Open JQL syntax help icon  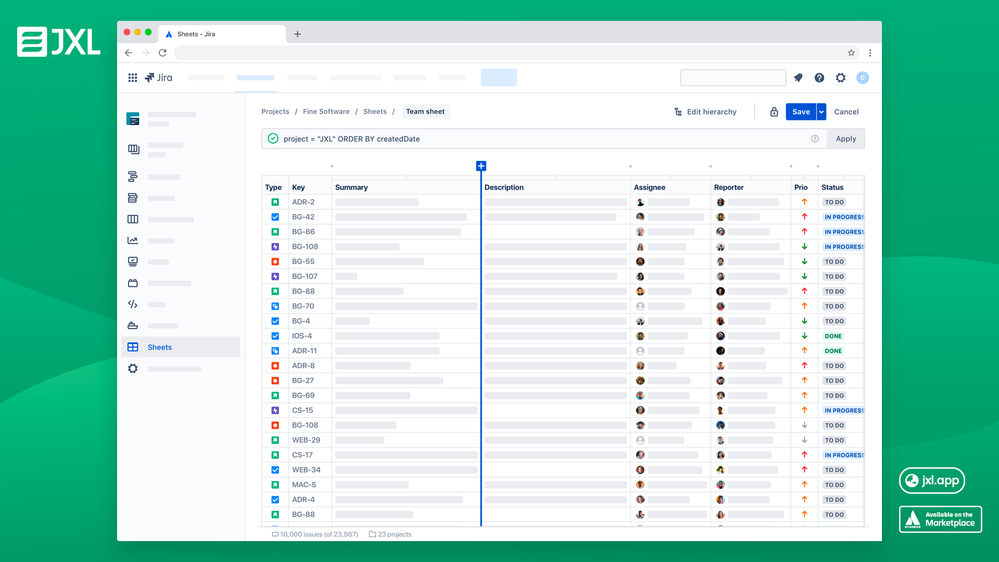[815, 139]
